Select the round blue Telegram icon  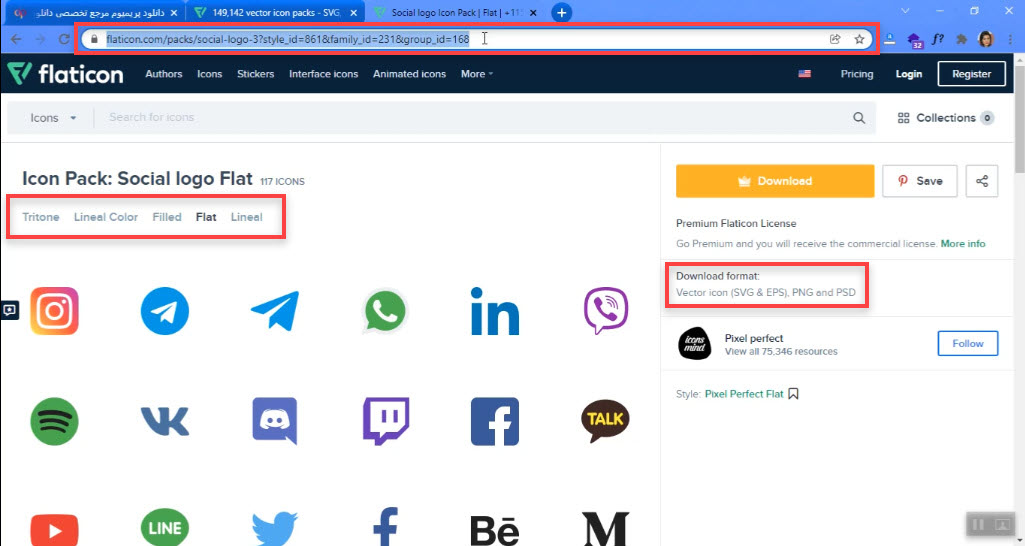point(165,311)
